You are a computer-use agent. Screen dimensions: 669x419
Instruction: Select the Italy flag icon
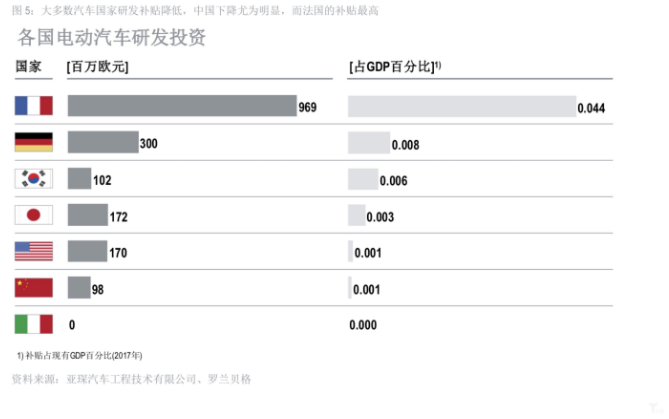point(34,324)
